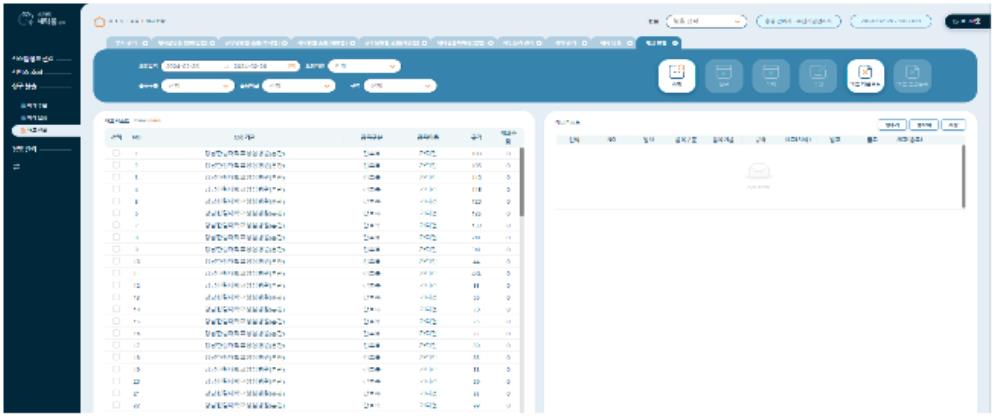Switch to the second tab in the tab strip
Screen dimensions: 994x416
186,43
